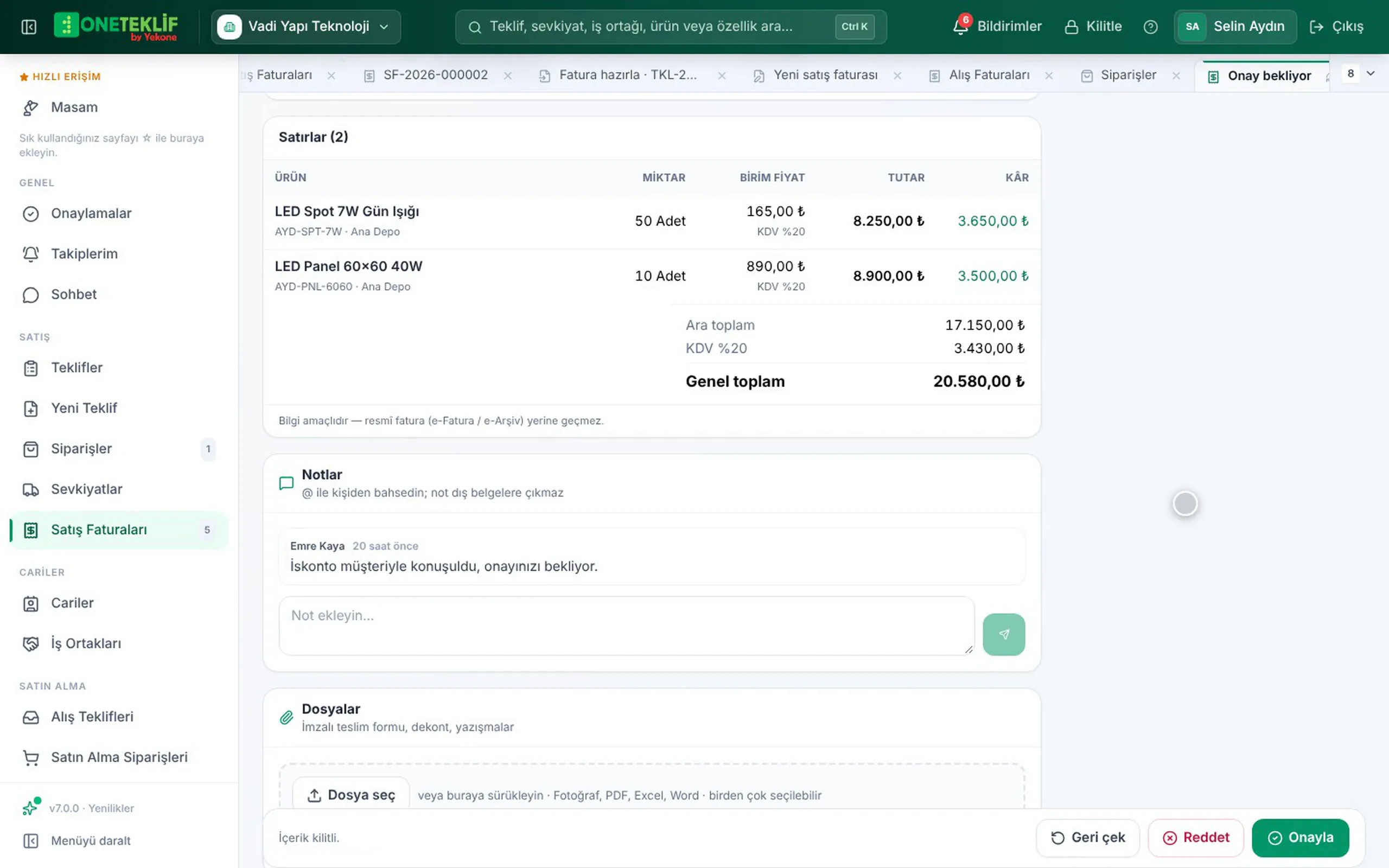1389x868 pixels.
Task: Click the Çıkış logout button
Action: pyautogui.click(x=1336, y=27)
